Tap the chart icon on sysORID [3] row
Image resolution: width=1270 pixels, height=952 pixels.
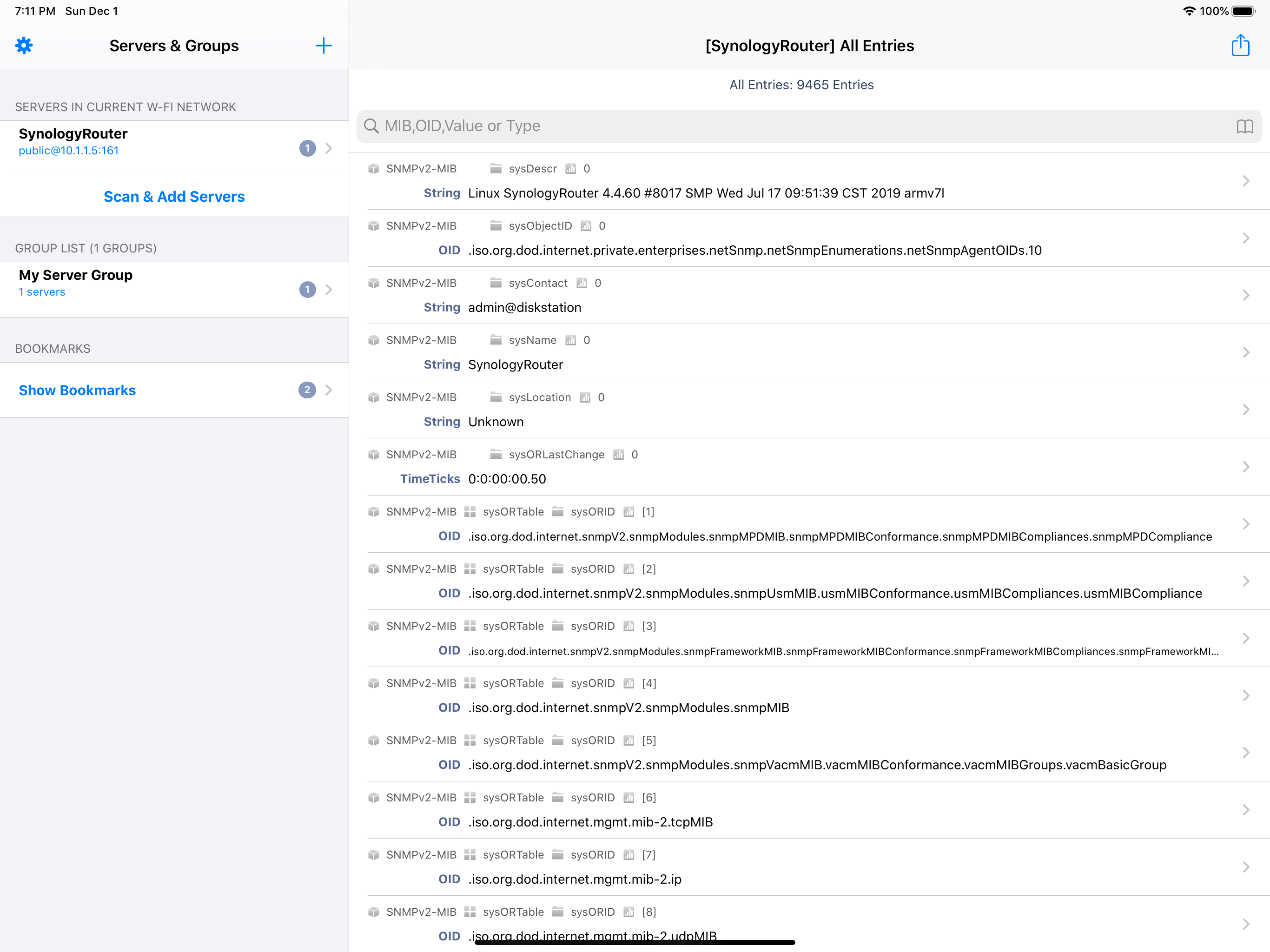tap(628, 626)
